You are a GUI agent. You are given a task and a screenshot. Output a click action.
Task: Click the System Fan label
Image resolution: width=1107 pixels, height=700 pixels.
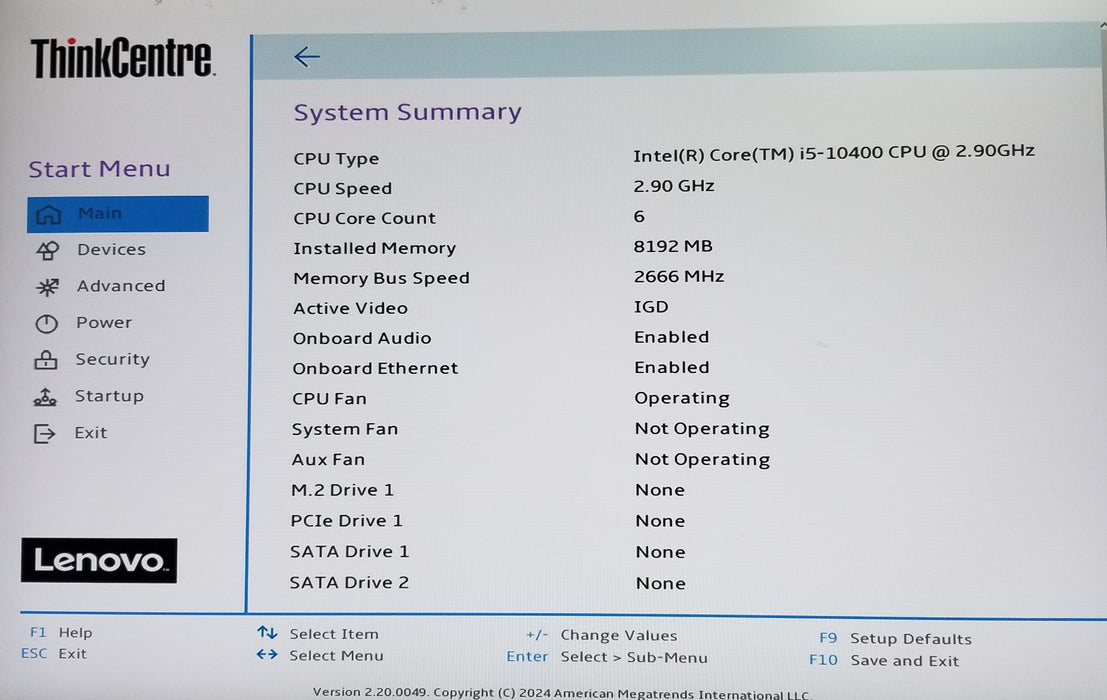[345, 429]
